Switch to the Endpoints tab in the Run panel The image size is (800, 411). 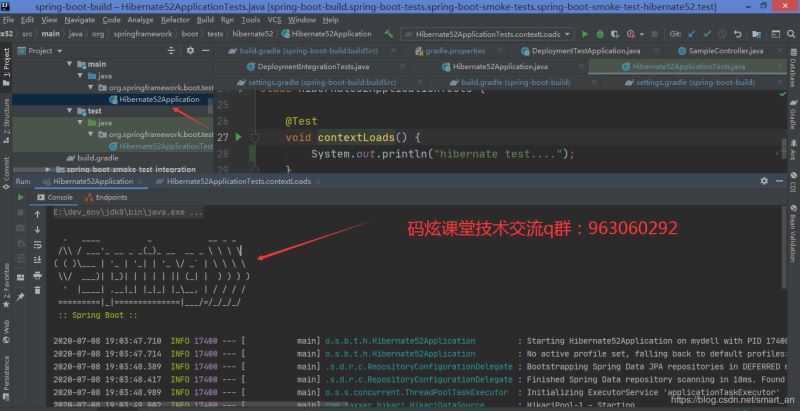click(106, 197)
